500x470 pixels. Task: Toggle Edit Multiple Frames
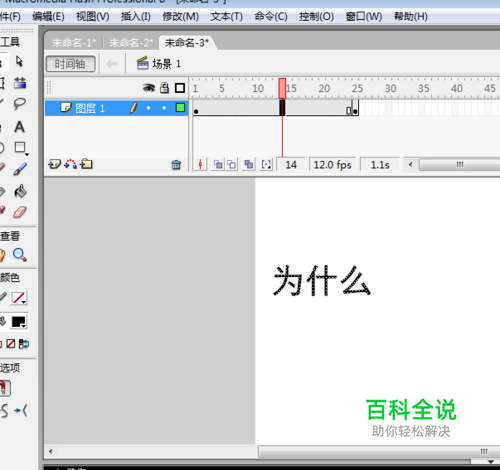(x=248, y=164)
